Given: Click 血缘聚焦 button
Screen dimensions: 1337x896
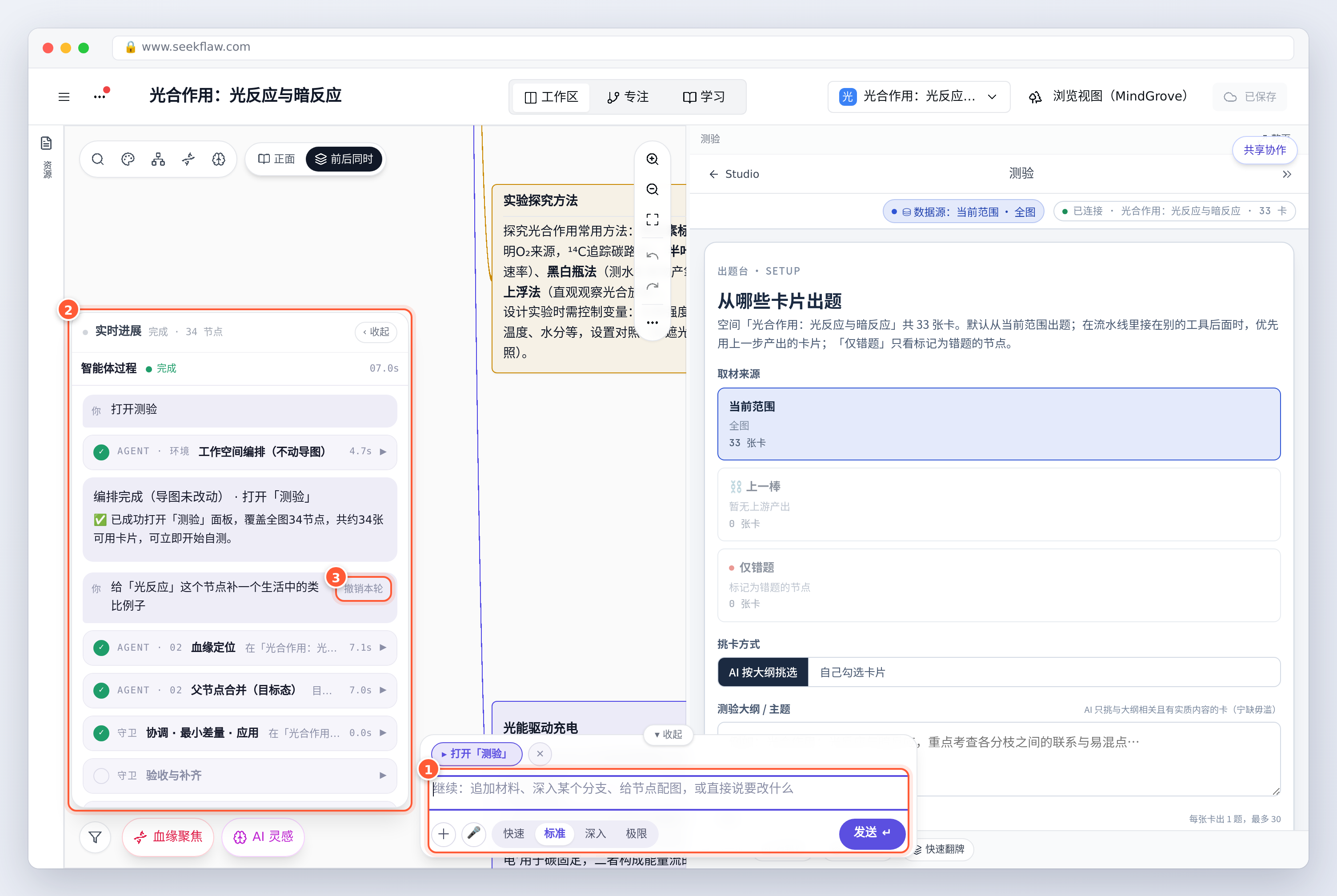Looking at the screenshot, I should (x=168, y=836).
